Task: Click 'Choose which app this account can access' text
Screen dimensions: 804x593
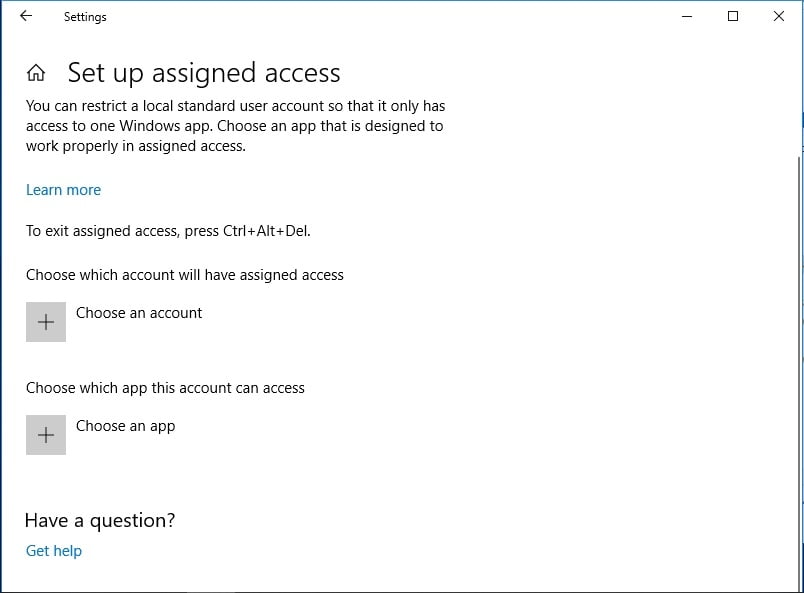Action: [165, 388]
